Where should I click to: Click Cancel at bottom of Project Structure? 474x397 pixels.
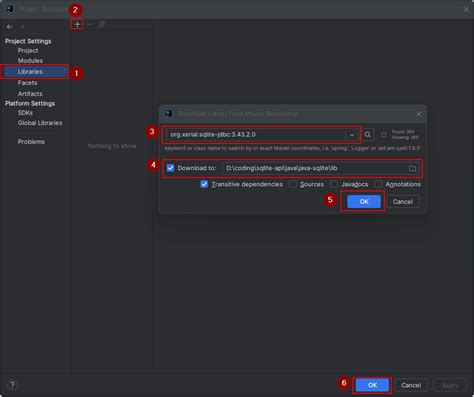point(411,385)
